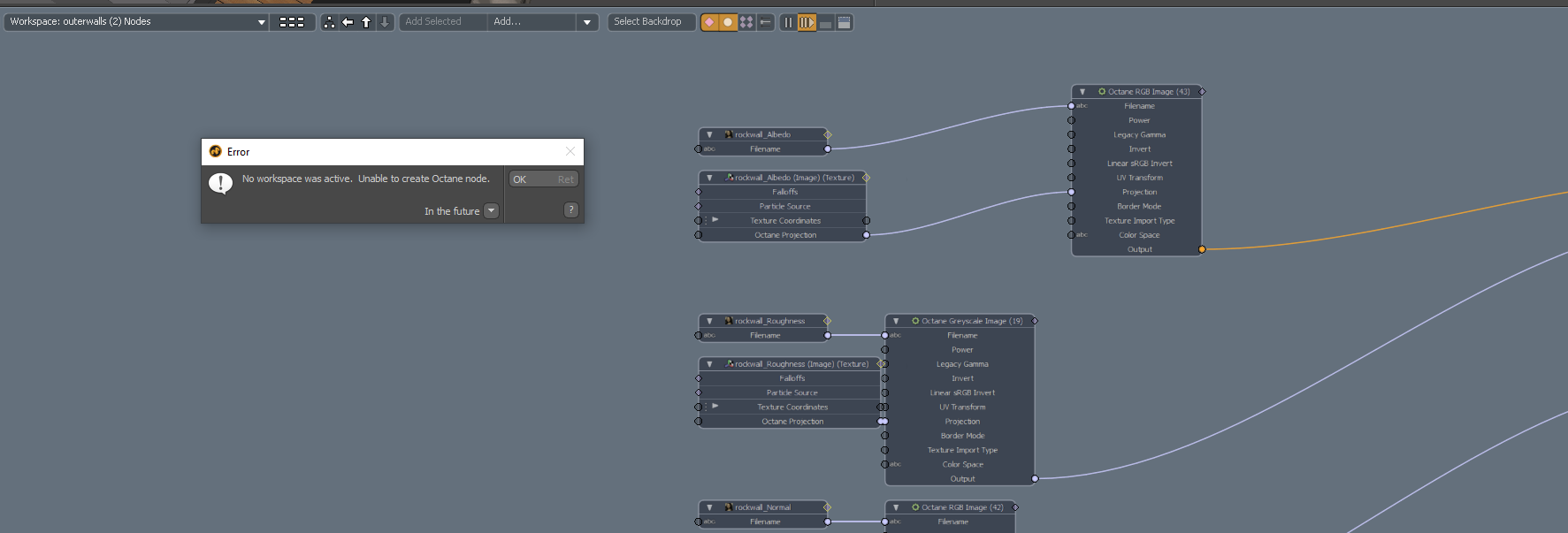
Task: Click the Octane gear icon on Octane RGB Image (43)
Action: (1102, 92)
